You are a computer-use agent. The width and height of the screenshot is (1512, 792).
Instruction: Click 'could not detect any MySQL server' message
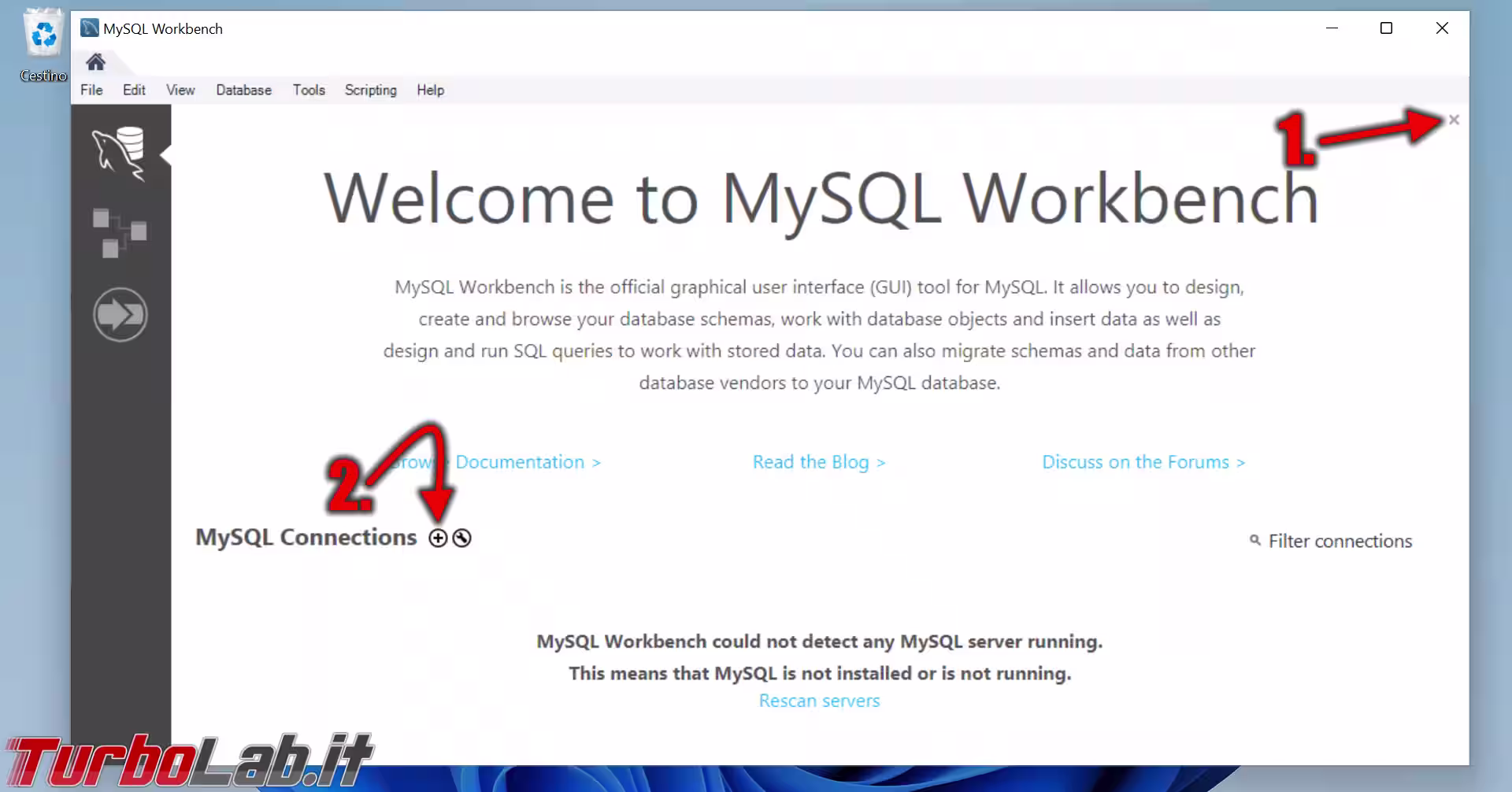point(819,642)
